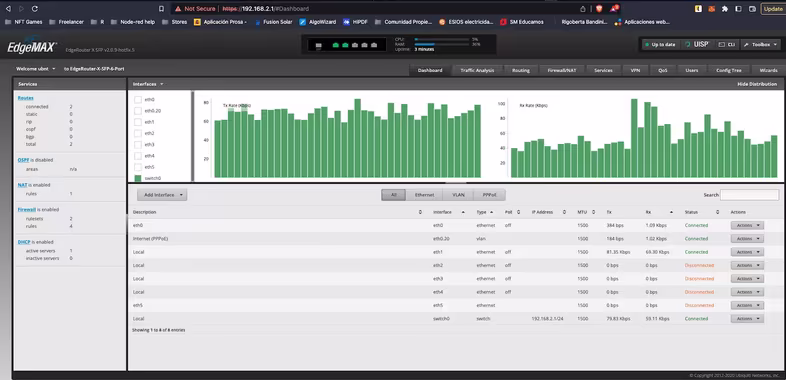Open Brave wallet icon

tap(752, 9)
